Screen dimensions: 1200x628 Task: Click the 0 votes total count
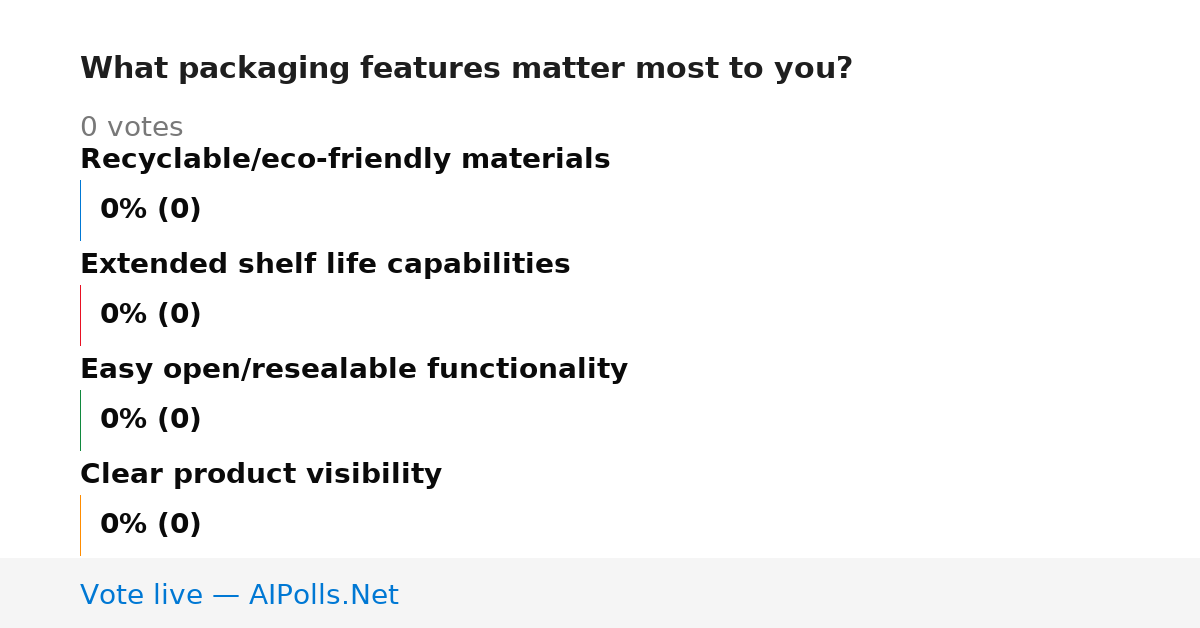coord(131,128)
